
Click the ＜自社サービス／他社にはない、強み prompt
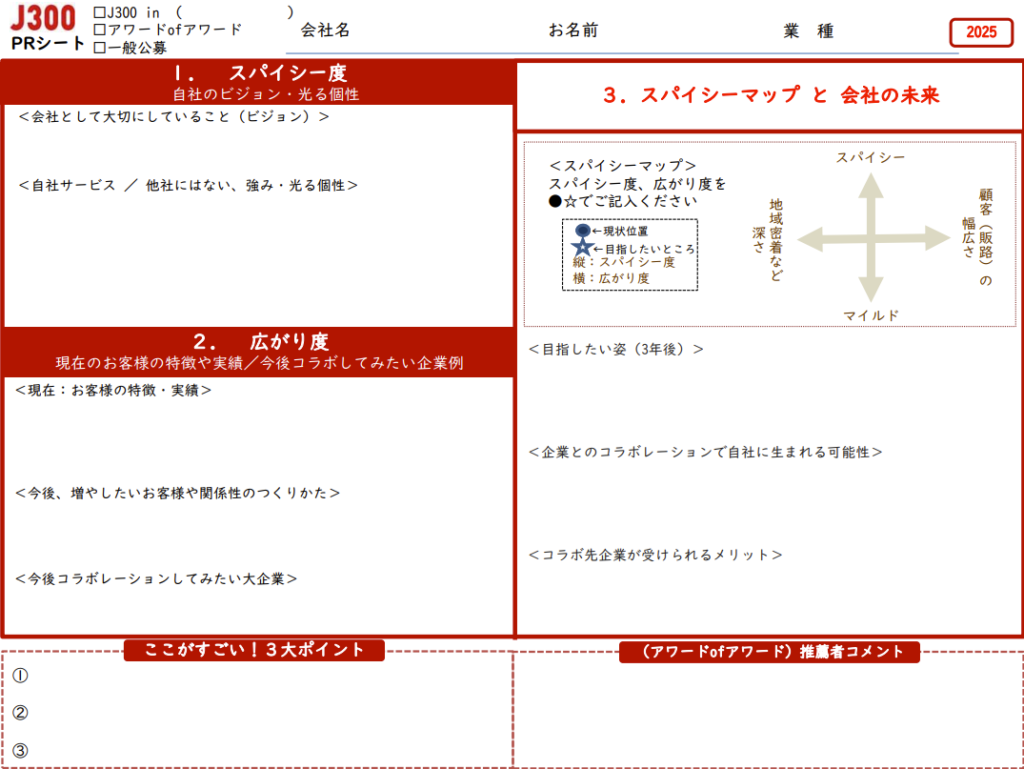tap(188, 185)
